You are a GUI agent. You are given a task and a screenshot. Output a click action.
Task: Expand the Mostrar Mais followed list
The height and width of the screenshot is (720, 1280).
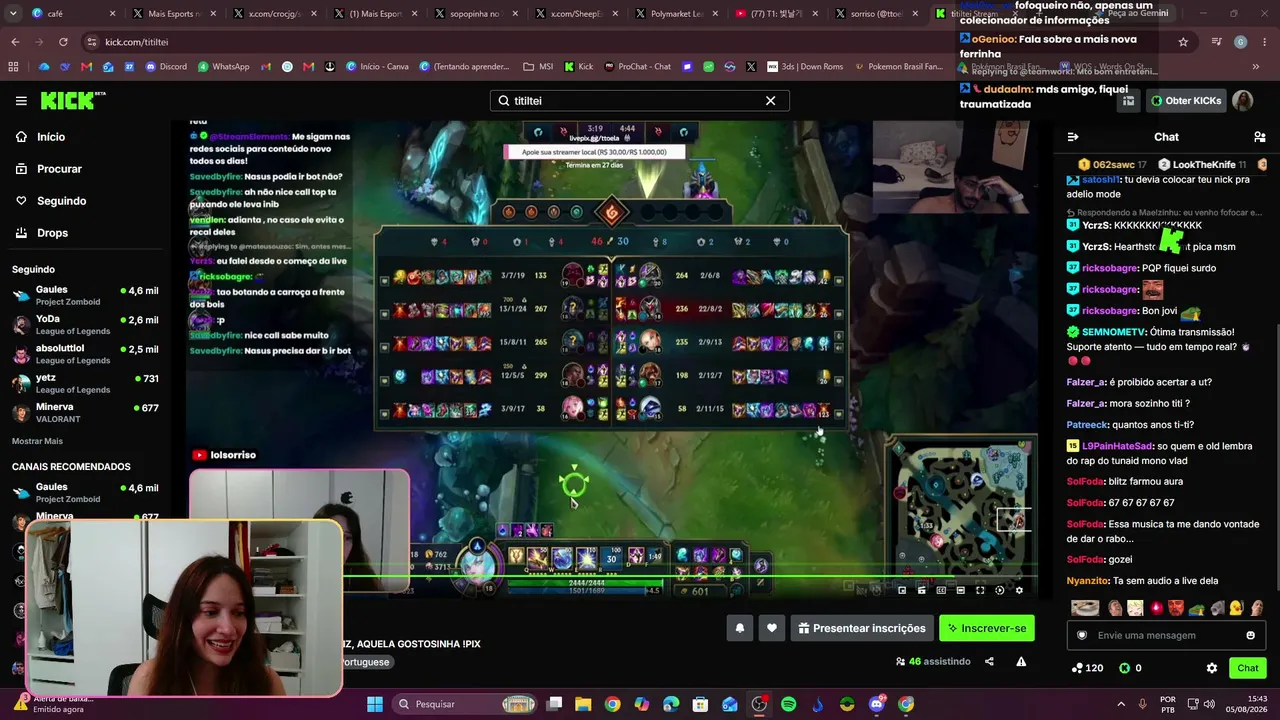pos(37,441)
